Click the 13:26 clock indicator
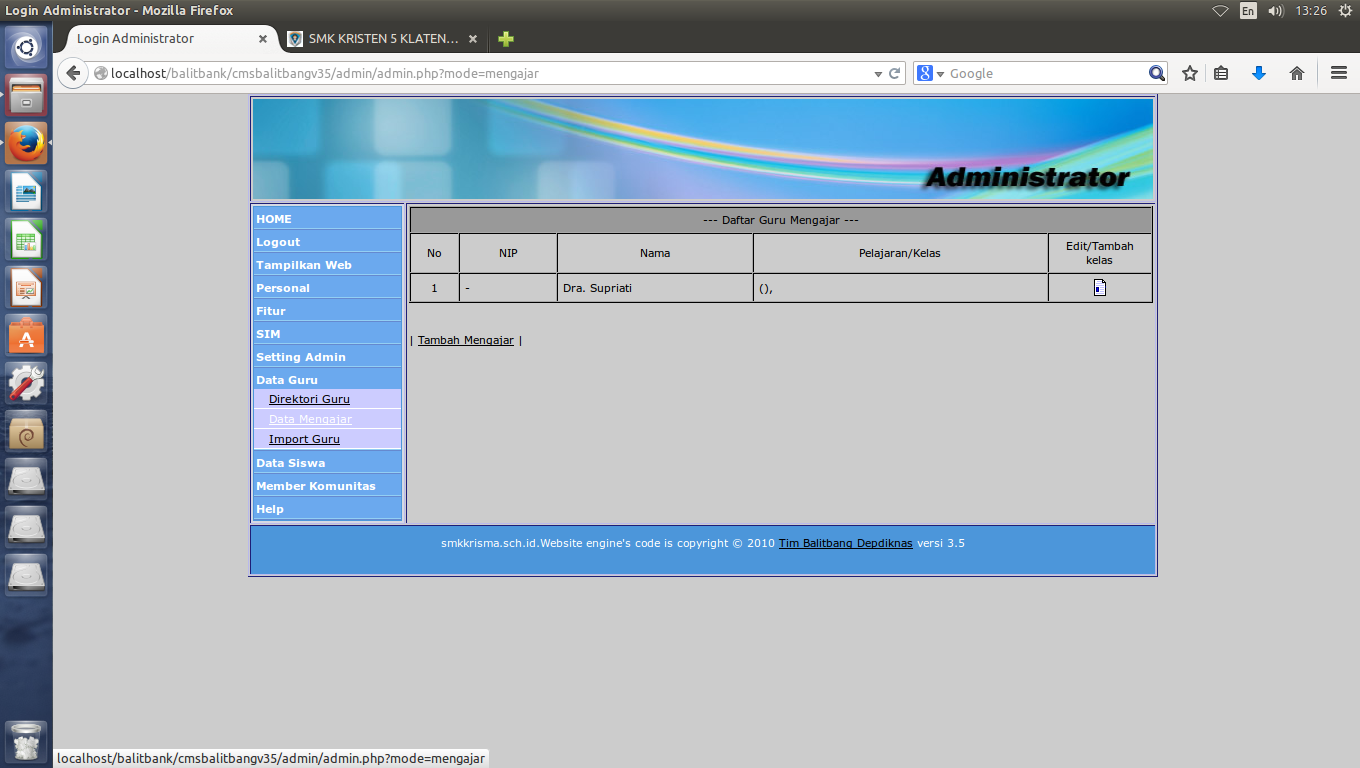The height and width of the screenshot is (768, 1360). [1311, 11]
